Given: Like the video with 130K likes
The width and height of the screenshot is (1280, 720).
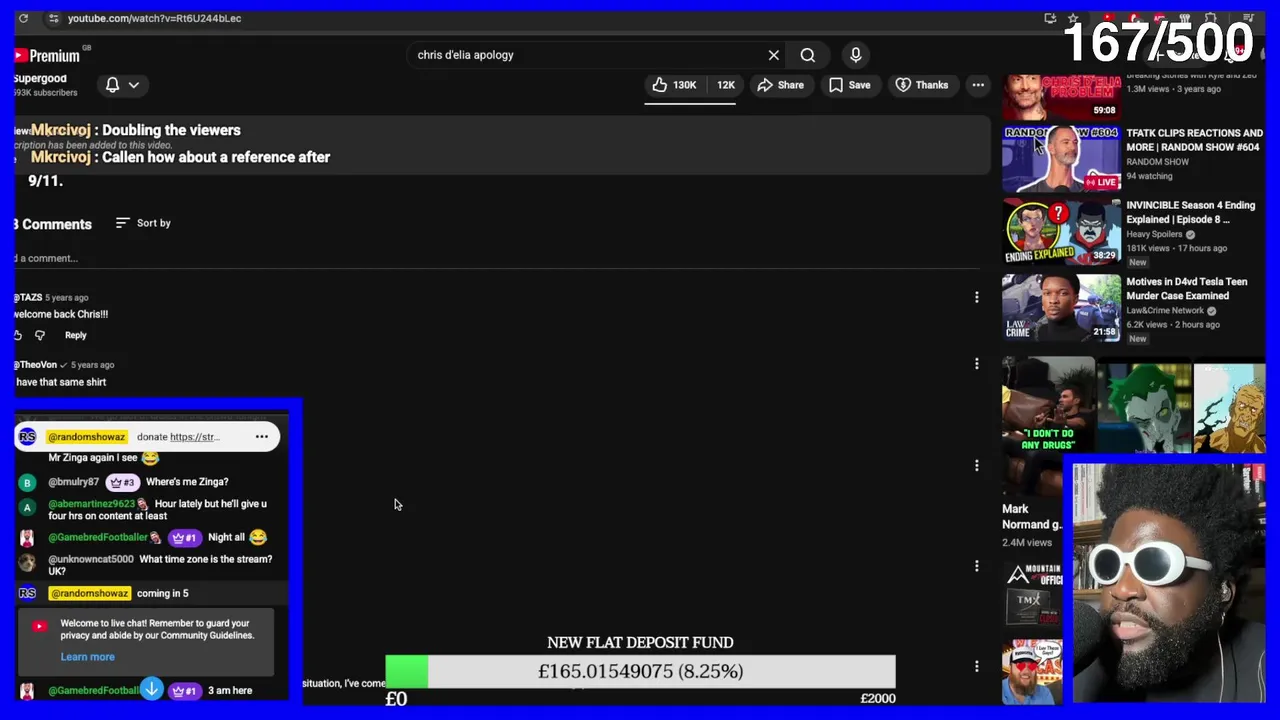Looking at the screenshot, I should click(673, 85).
